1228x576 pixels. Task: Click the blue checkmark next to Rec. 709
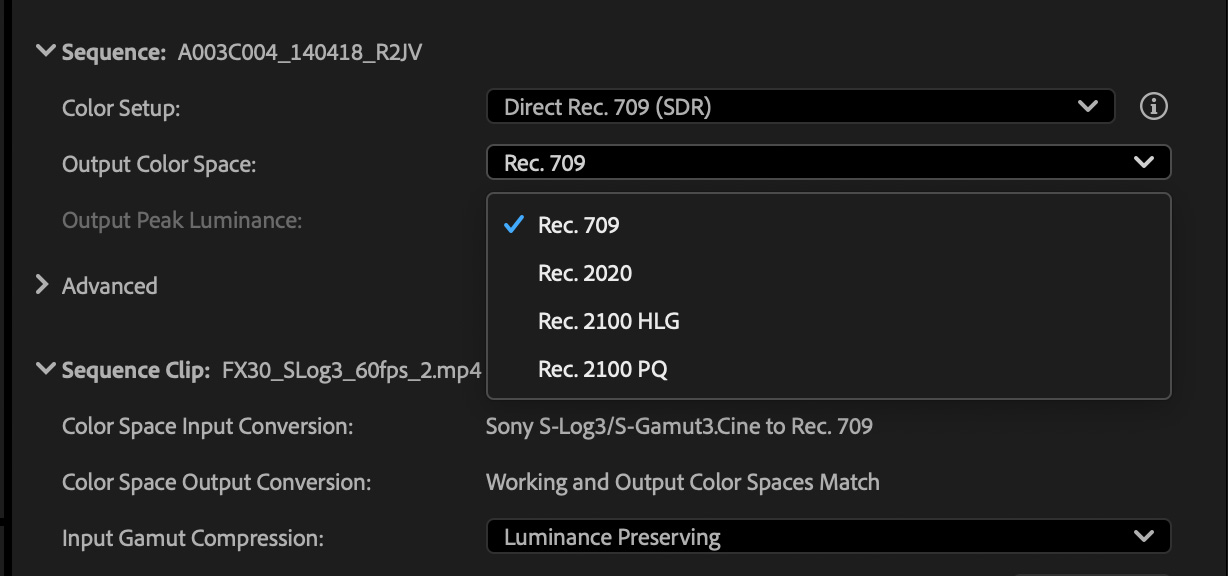[x=514, y=225]
